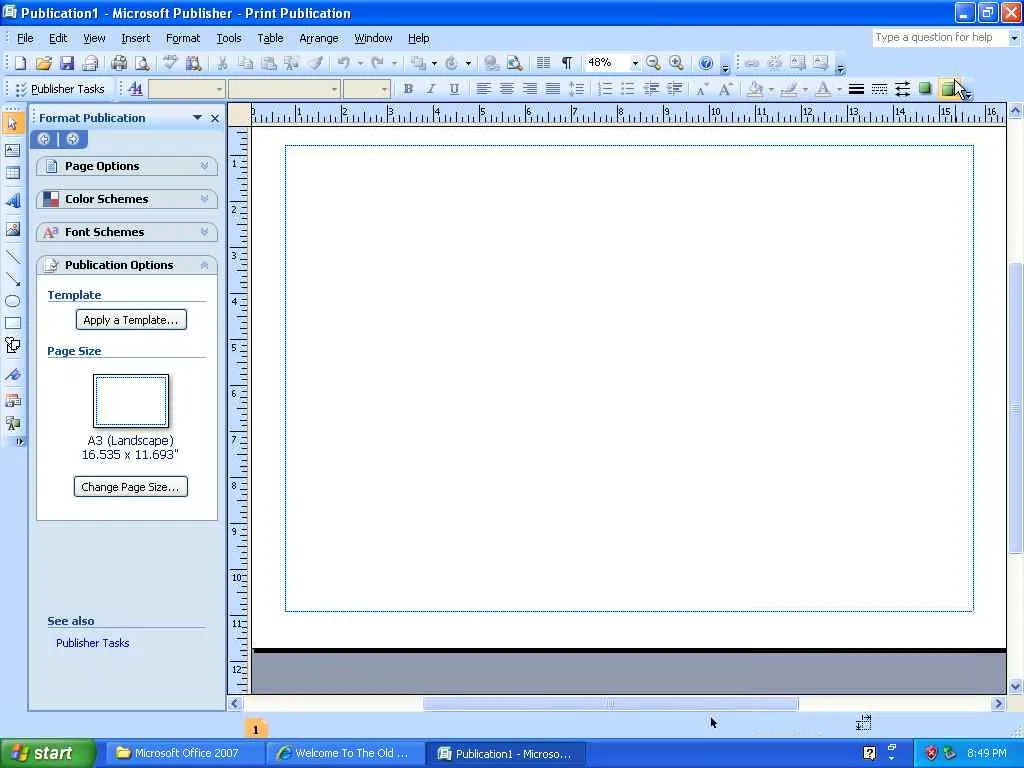Click the Print icon in the toolbar
1024x768 pixels.
tap(119, 63)
